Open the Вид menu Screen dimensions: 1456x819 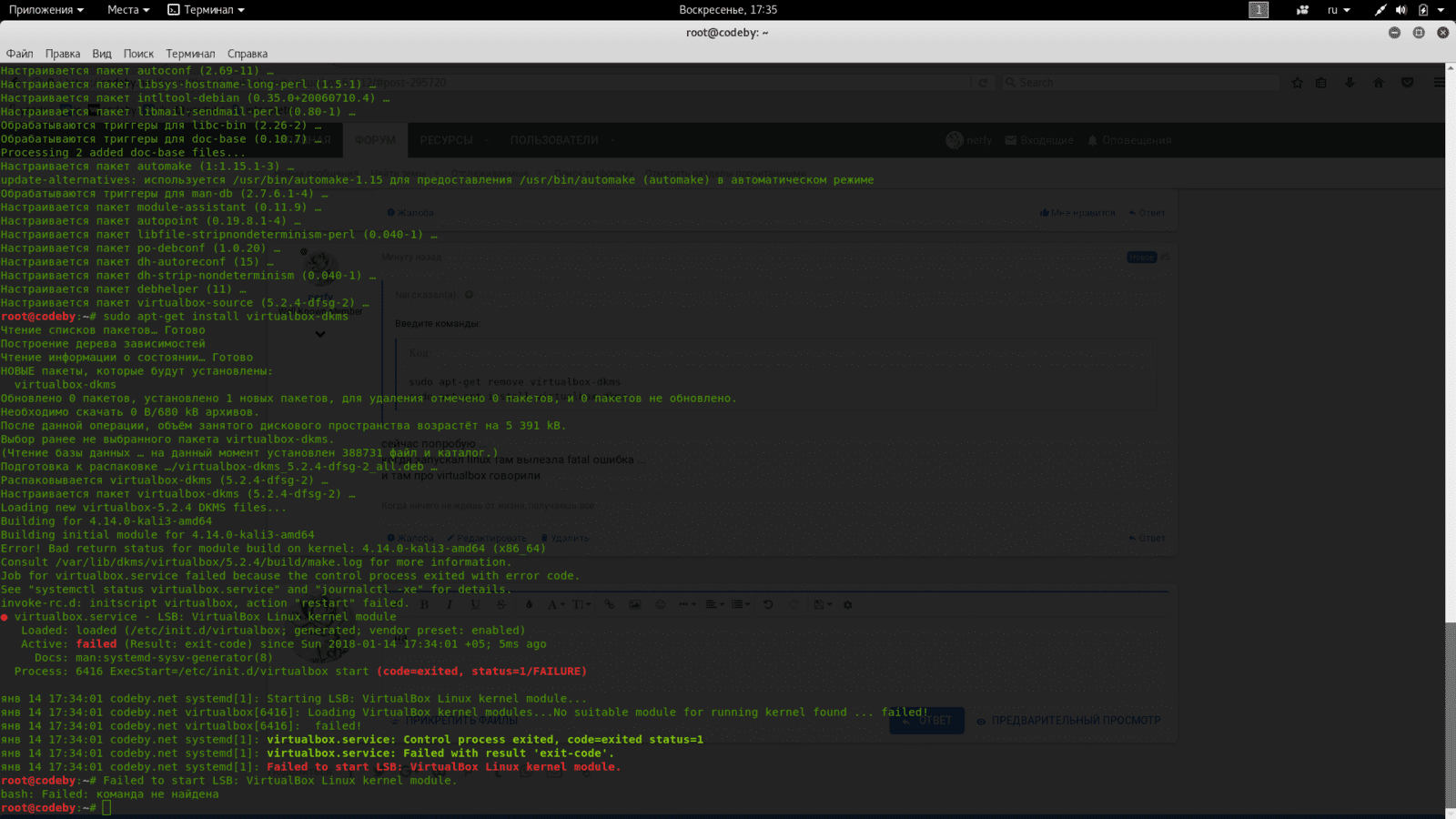click(102, 54)
